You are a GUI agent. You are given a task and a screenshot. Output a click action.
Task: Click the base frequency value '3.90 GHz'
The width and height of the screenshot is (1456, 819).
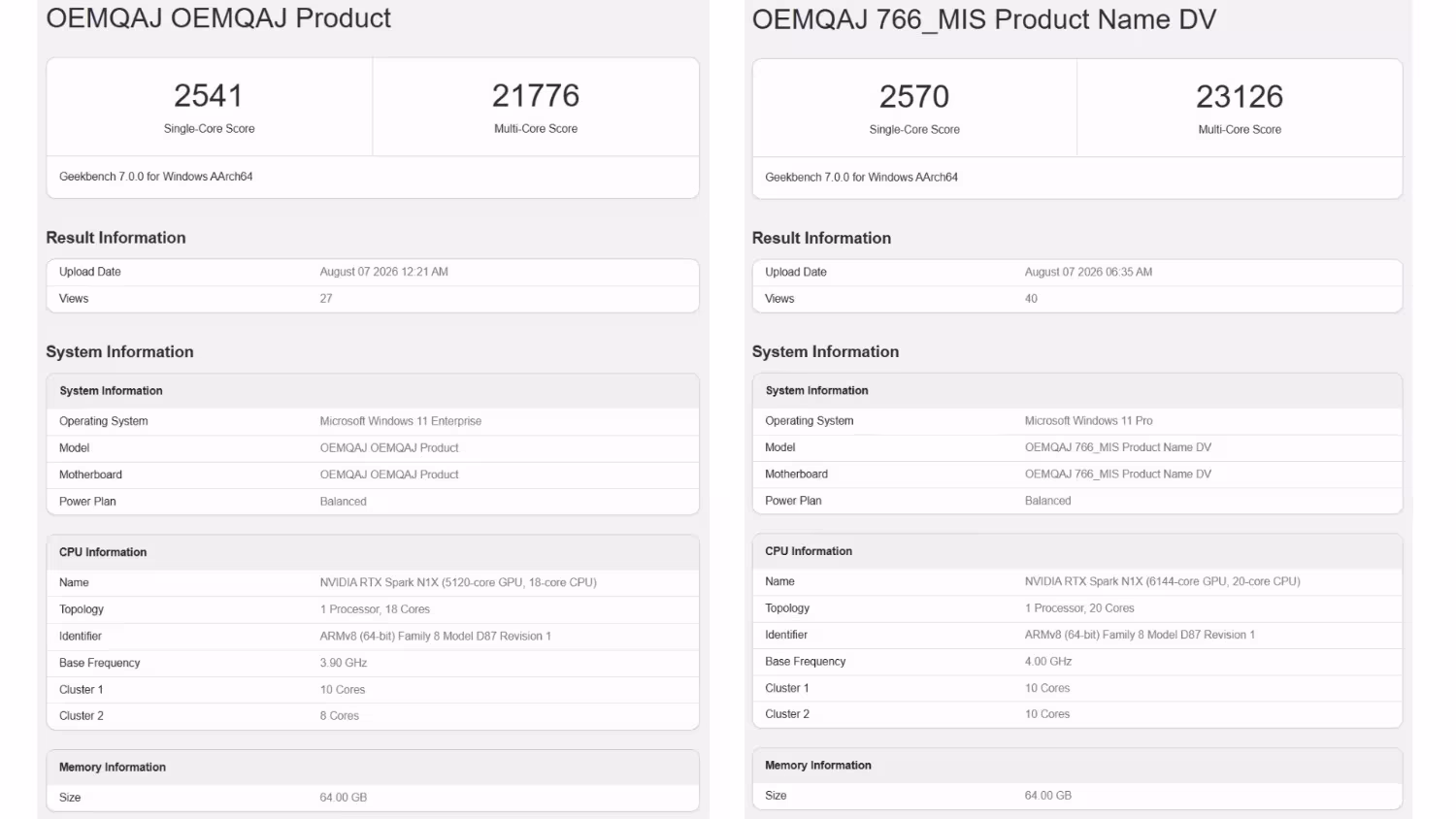tap(344, 663)
